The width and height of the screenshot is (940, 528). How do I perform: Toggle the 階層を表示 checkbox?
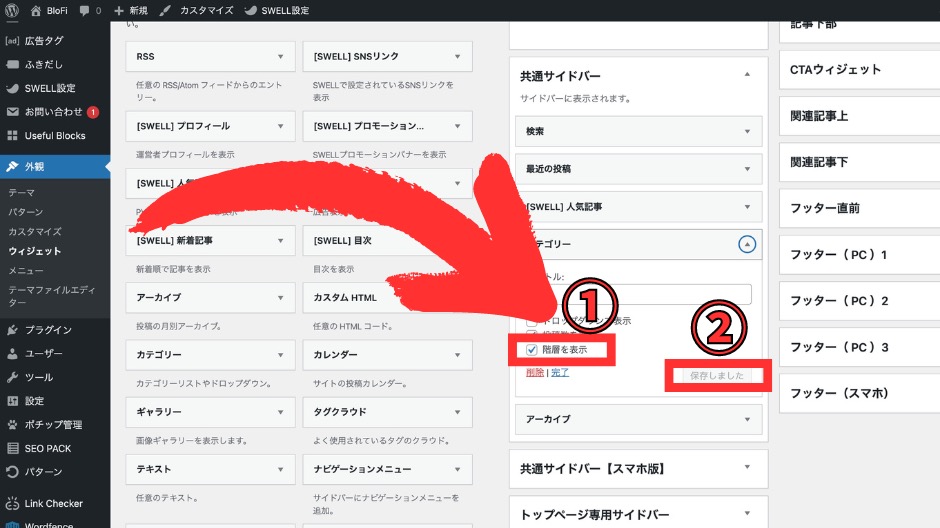(531, 349)
